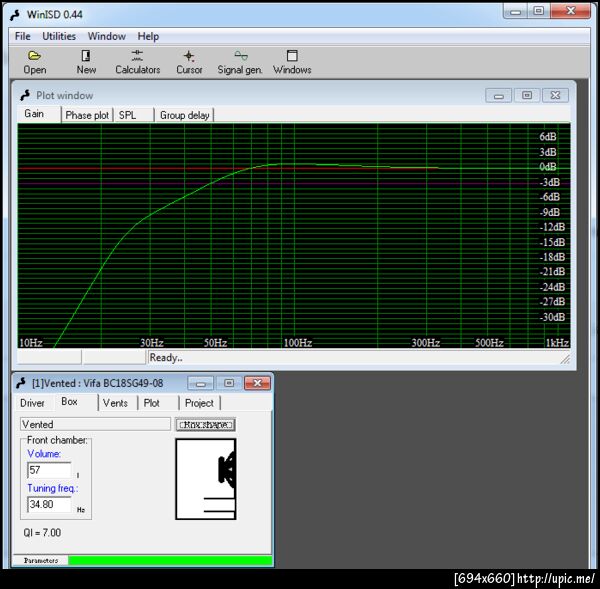Close the WinISD main window
Image resolution: width=600 pixels, height=589 pixels.
[571, 11]
